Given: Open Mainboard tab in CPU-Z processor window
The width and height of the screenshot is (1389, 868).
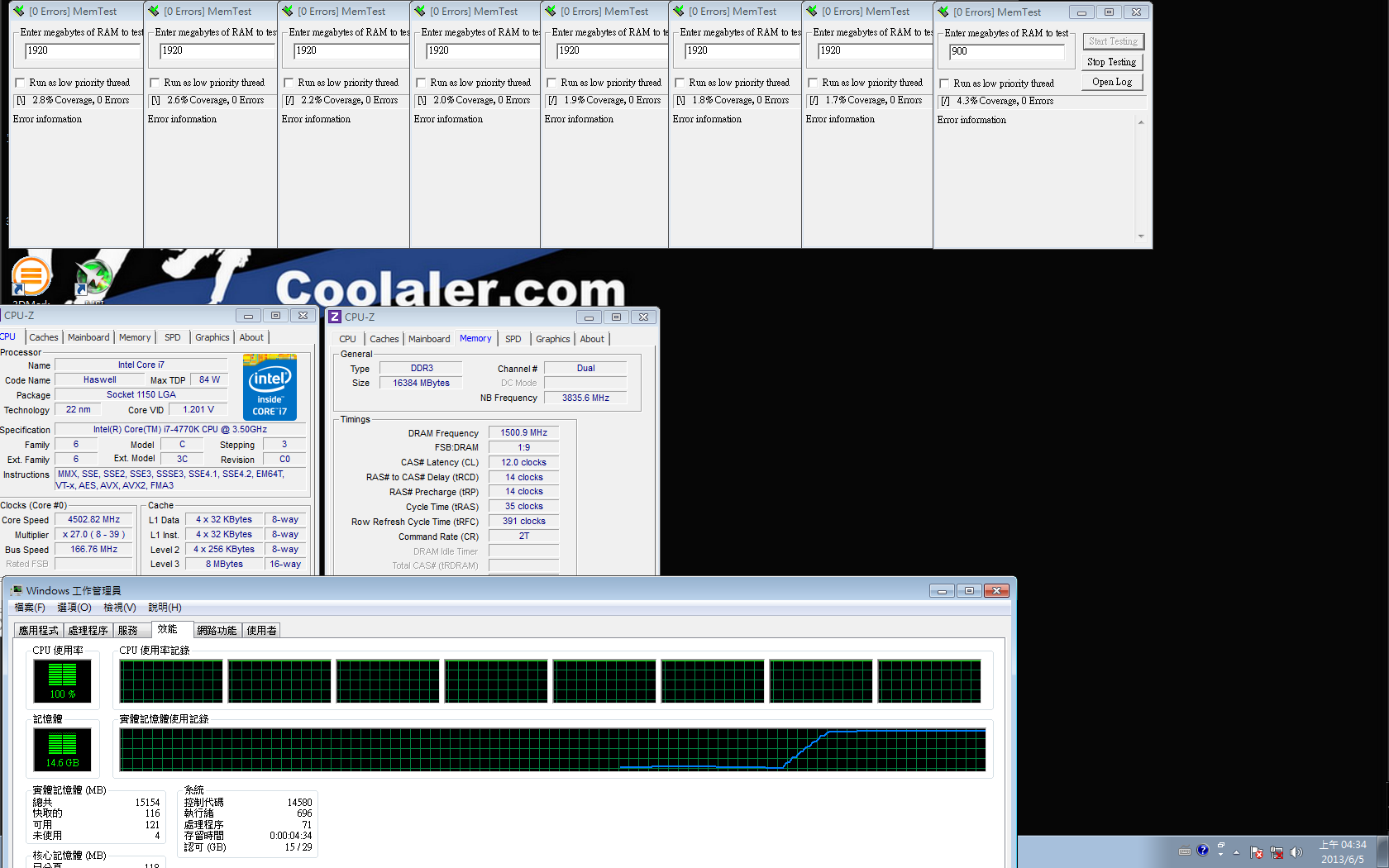Looking at the screenshot, I should (88, 337).
